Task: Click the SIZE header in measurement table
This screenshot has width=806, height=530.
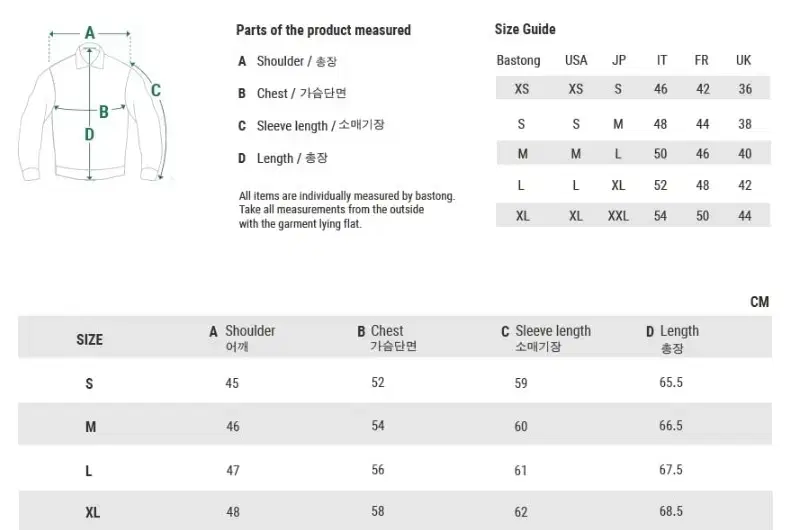Action: pyautogui.click(x=89, y=339)
